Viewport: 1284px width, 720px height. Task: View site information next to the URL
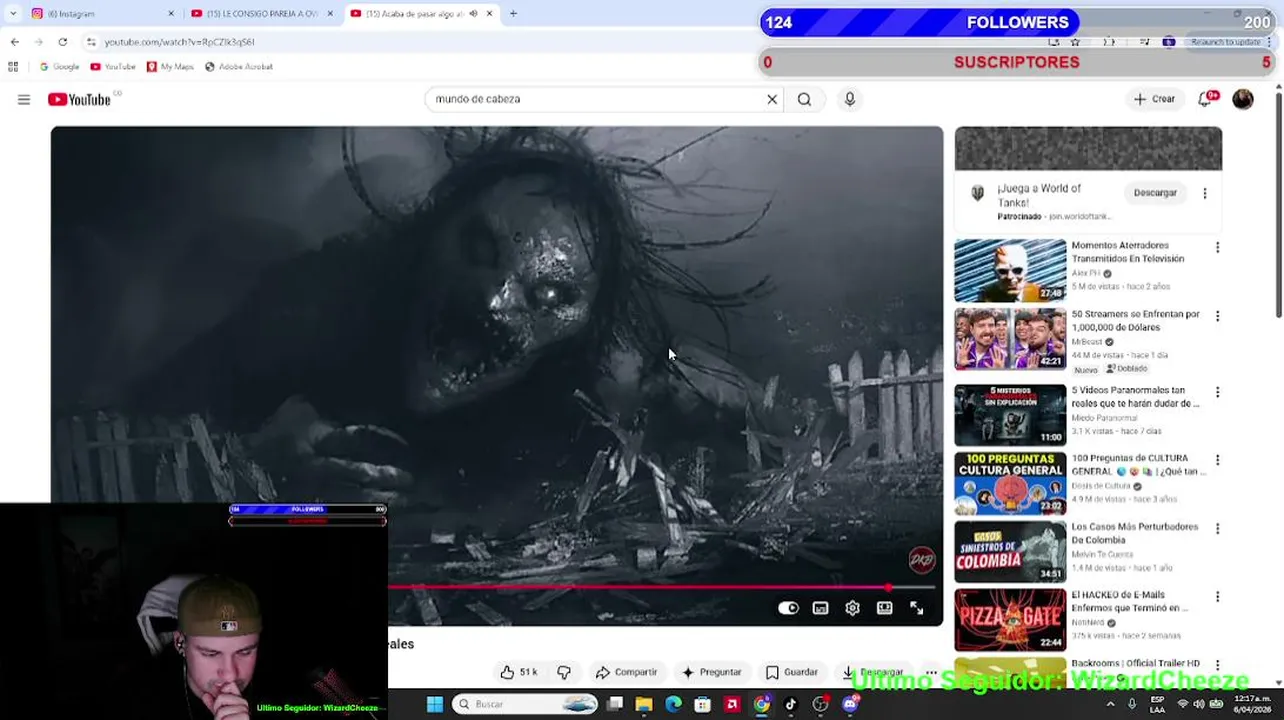point(91,42)
